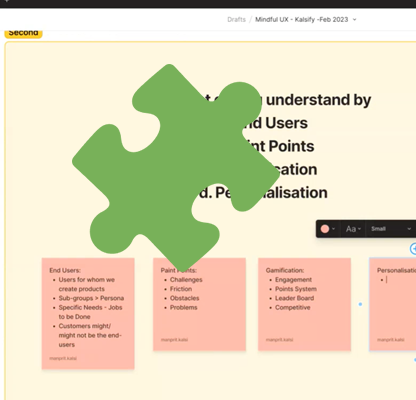Click manprit.kalsi author label on End Users note
This screenshot has width=416, height=400.
pos(63,358)
